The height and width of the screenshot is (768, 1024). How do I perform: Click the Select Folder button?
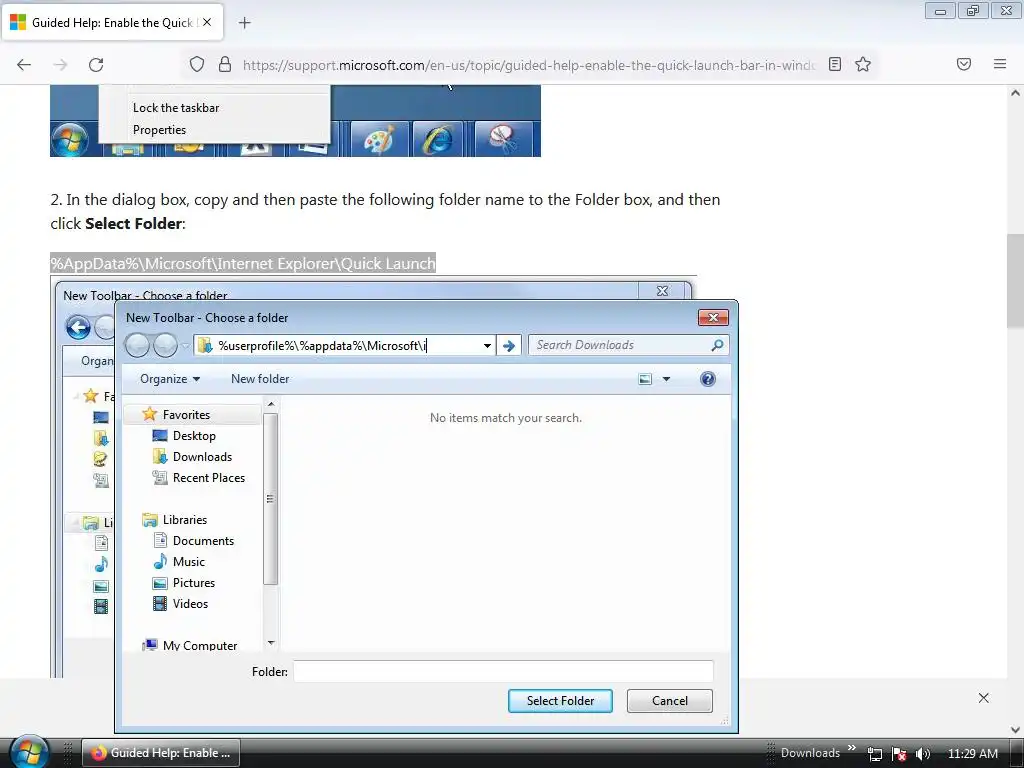pos(560,701)
